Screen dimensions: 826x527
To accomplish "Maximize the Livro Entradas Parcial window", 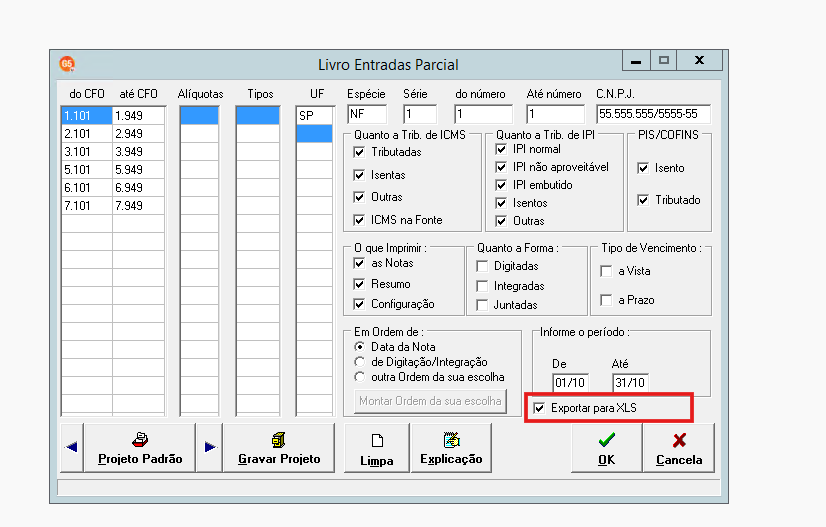I will pyautogui.click(x=664, y=60).
